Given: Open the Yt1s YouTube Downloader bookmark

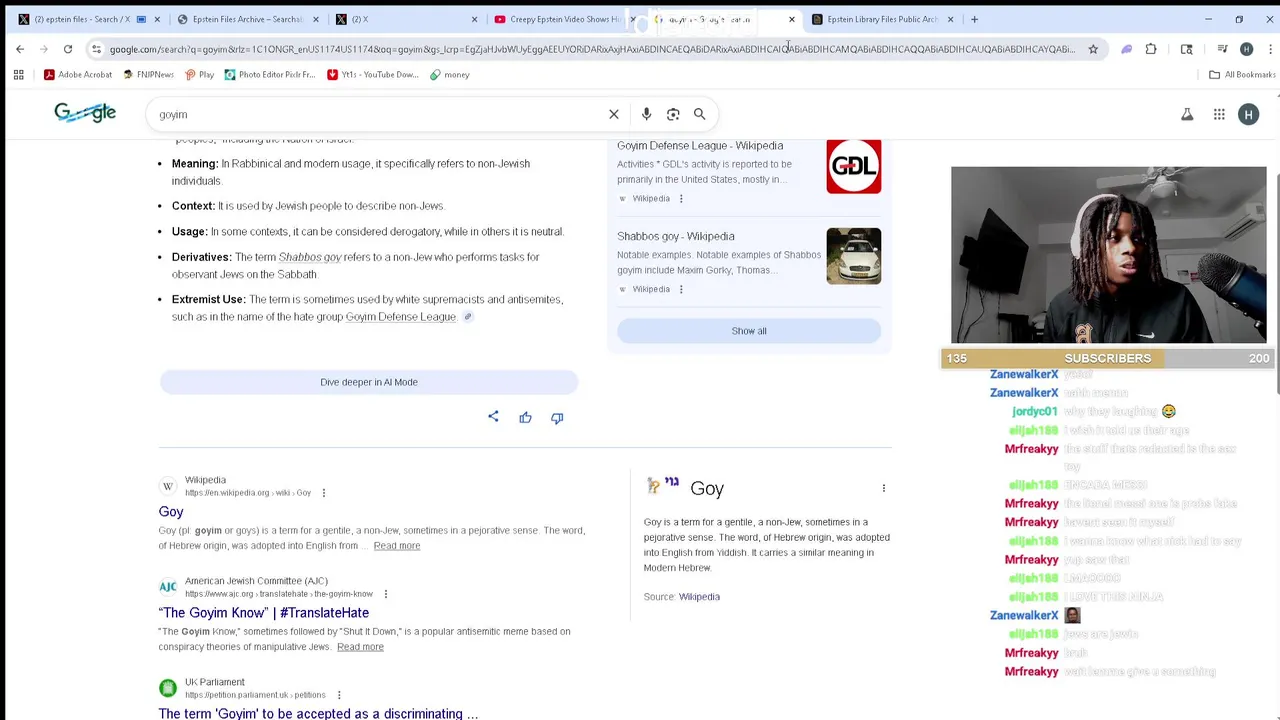Looking at the screenshot, I should (x=373, y=74).
